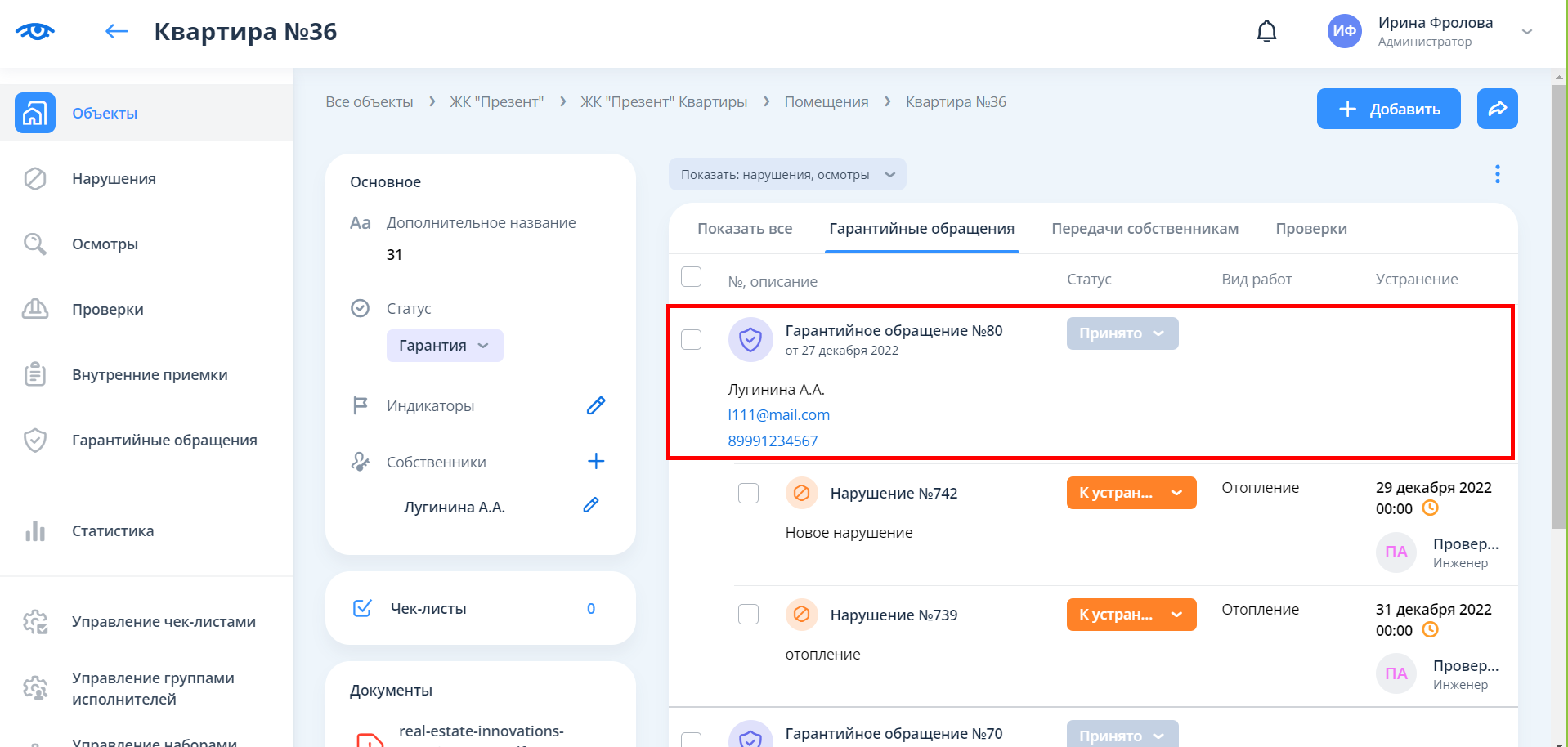Switch to the Показать все tab

point(744,229)
